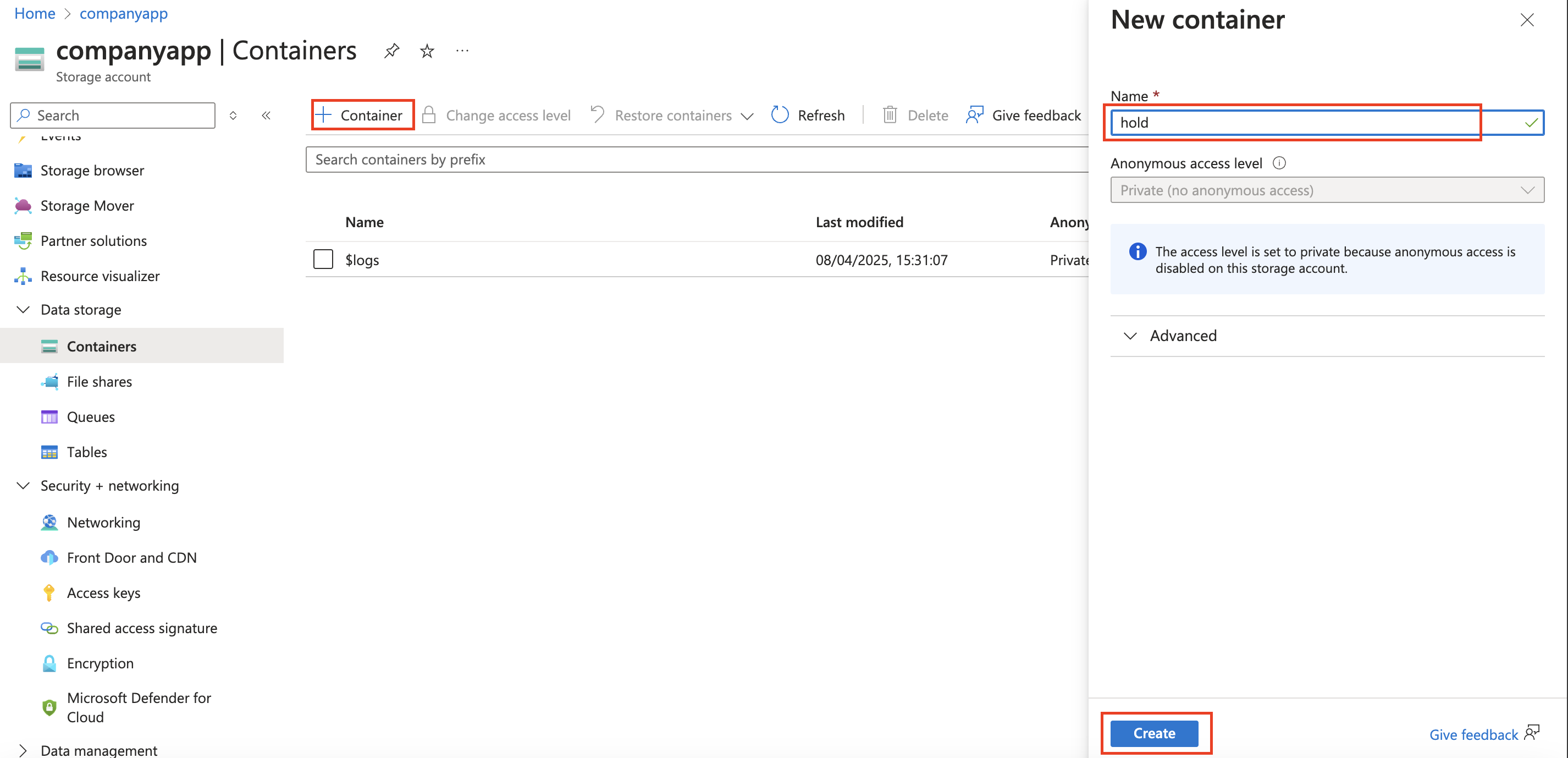Open the $logs container
The height and width of the screenshot is (758, 1568).
(362, 260)
